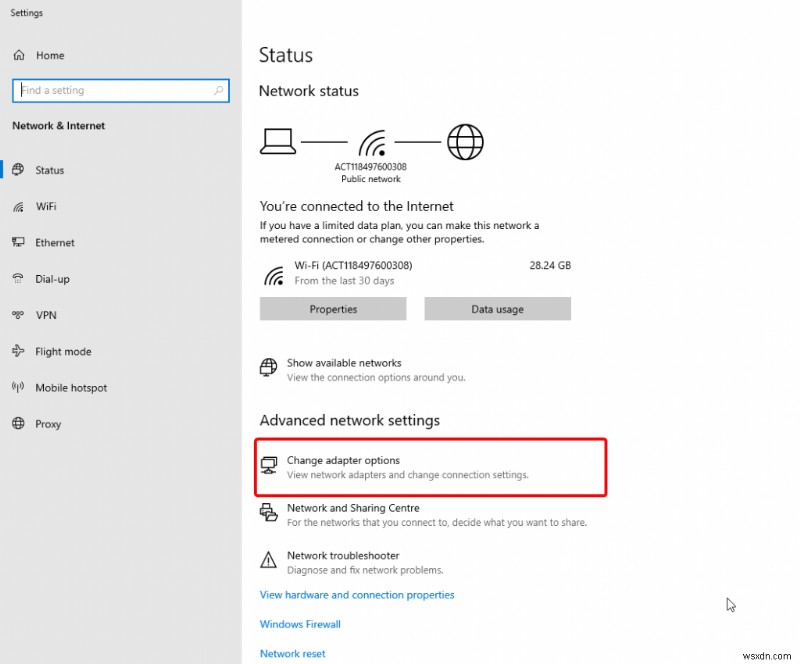Open Mobile hotspot settings icon
Viewport: 800px width, 664px height.
click(17, 388)
